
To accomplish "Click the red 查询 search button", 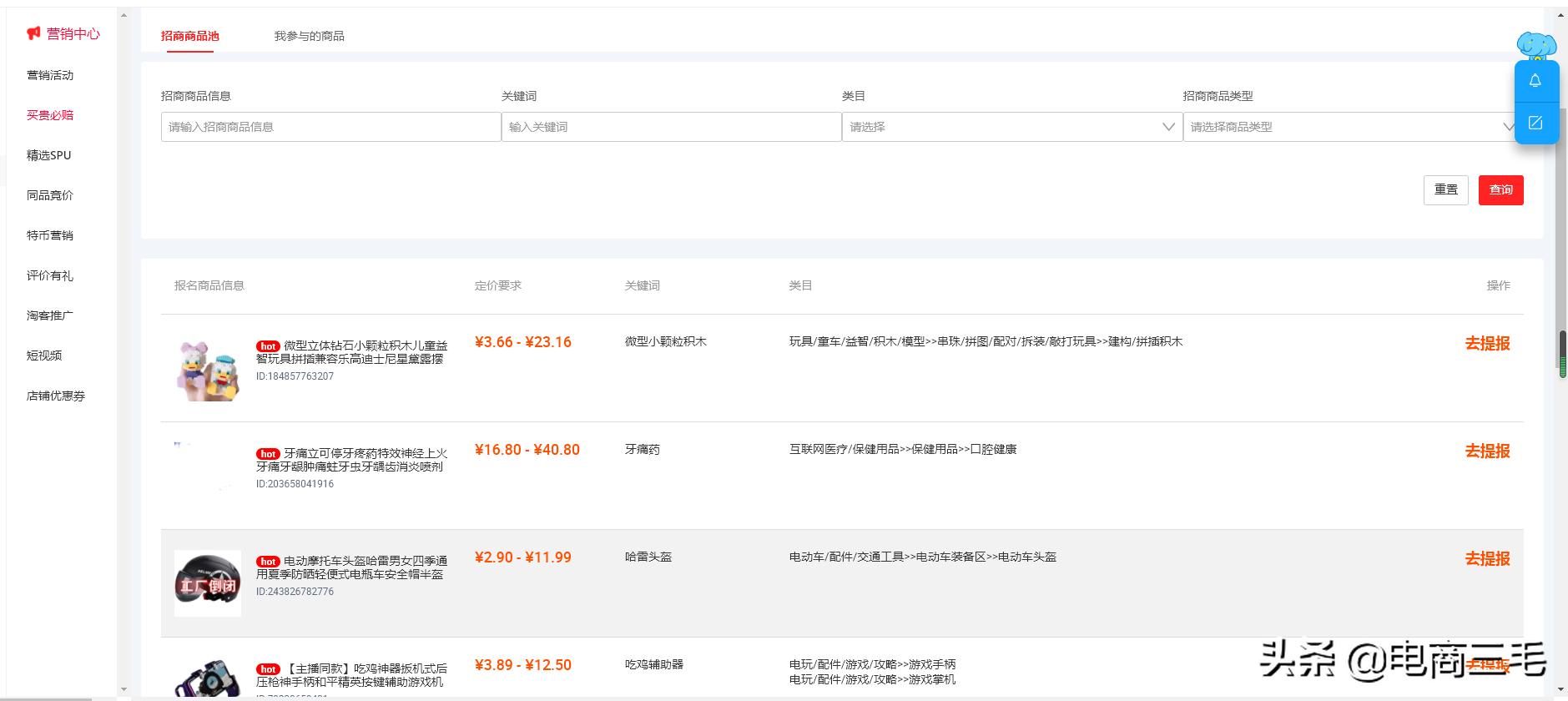I will click(x=1501, y=190).
